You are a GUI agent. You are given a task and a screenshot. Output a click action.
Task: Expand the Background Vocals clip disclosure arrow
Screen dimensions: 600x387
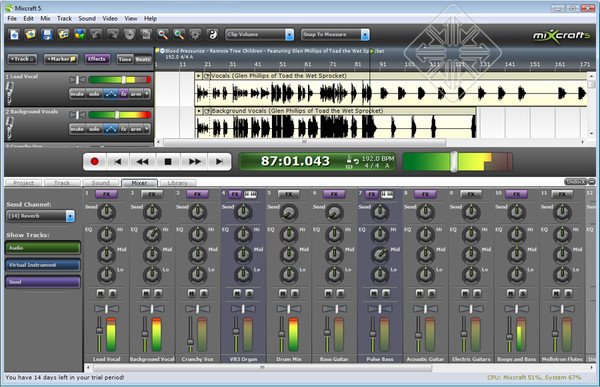pyautogui.click(x=199, y=111)
